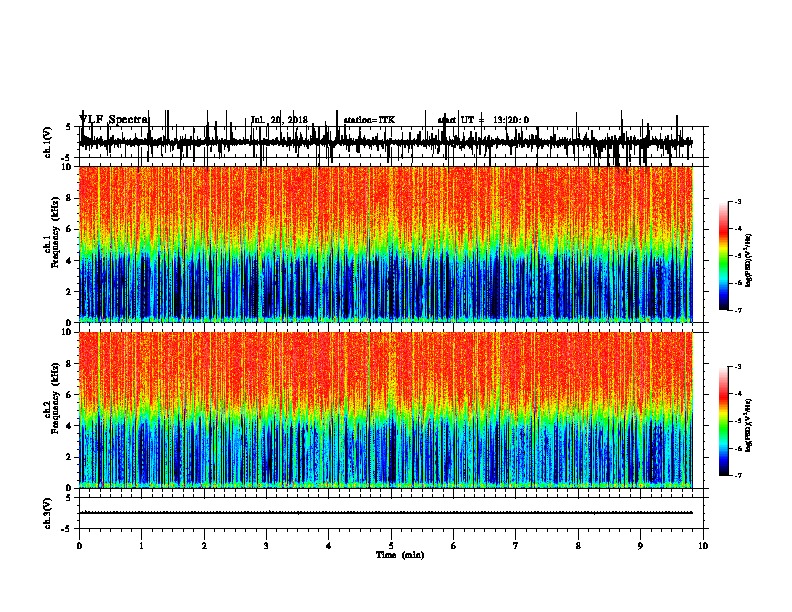Click tick label '7' on the Time axis
This screenshot has width=792, height=612.
pos(516,545)
